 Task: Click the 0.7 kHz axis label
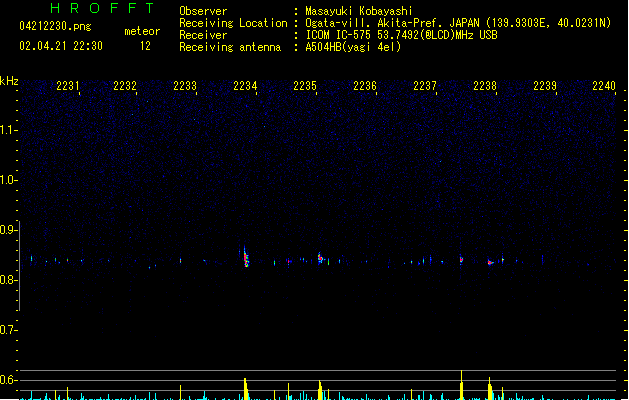coord(8,330)
